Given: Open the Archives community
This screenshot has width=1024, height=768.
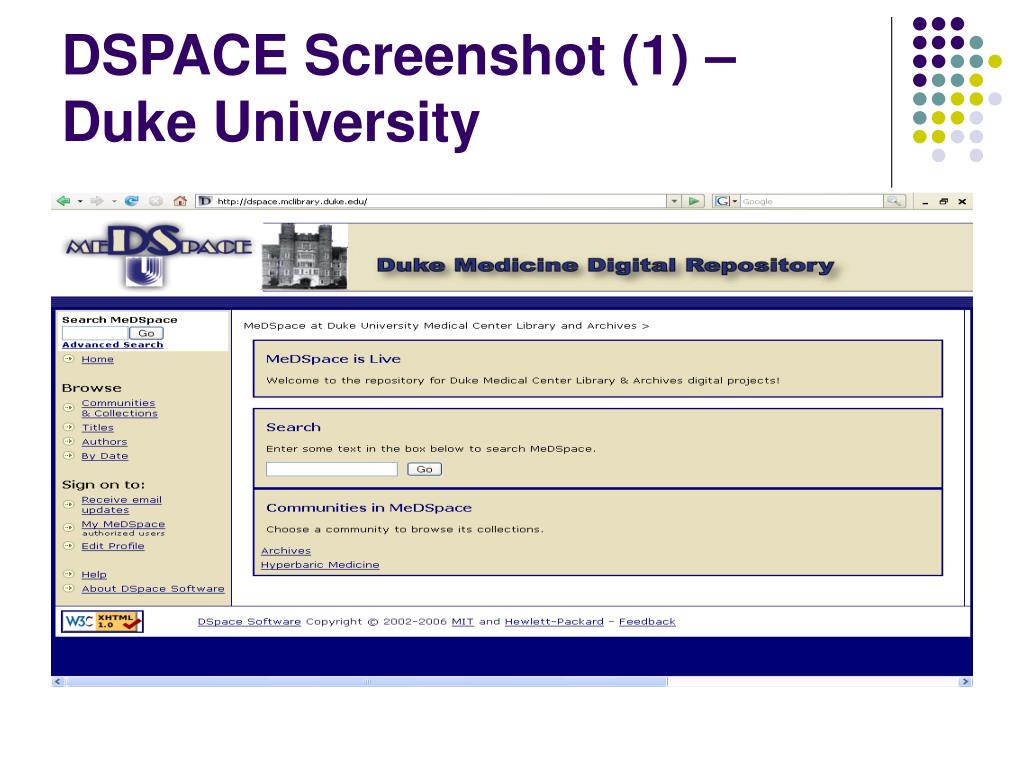Looking at the screenshot, I should (286, 551).
